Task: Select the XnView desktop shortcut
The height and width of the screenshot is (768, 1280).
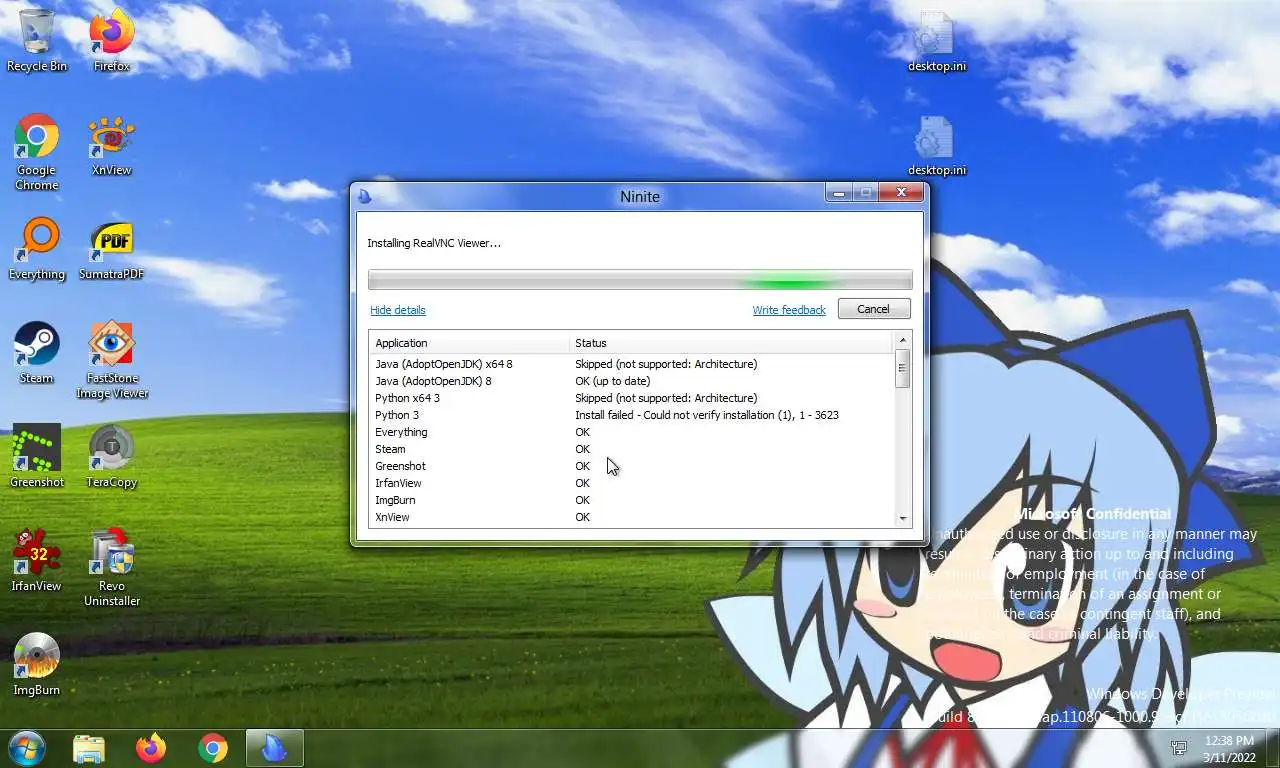Action: point(112,145)
